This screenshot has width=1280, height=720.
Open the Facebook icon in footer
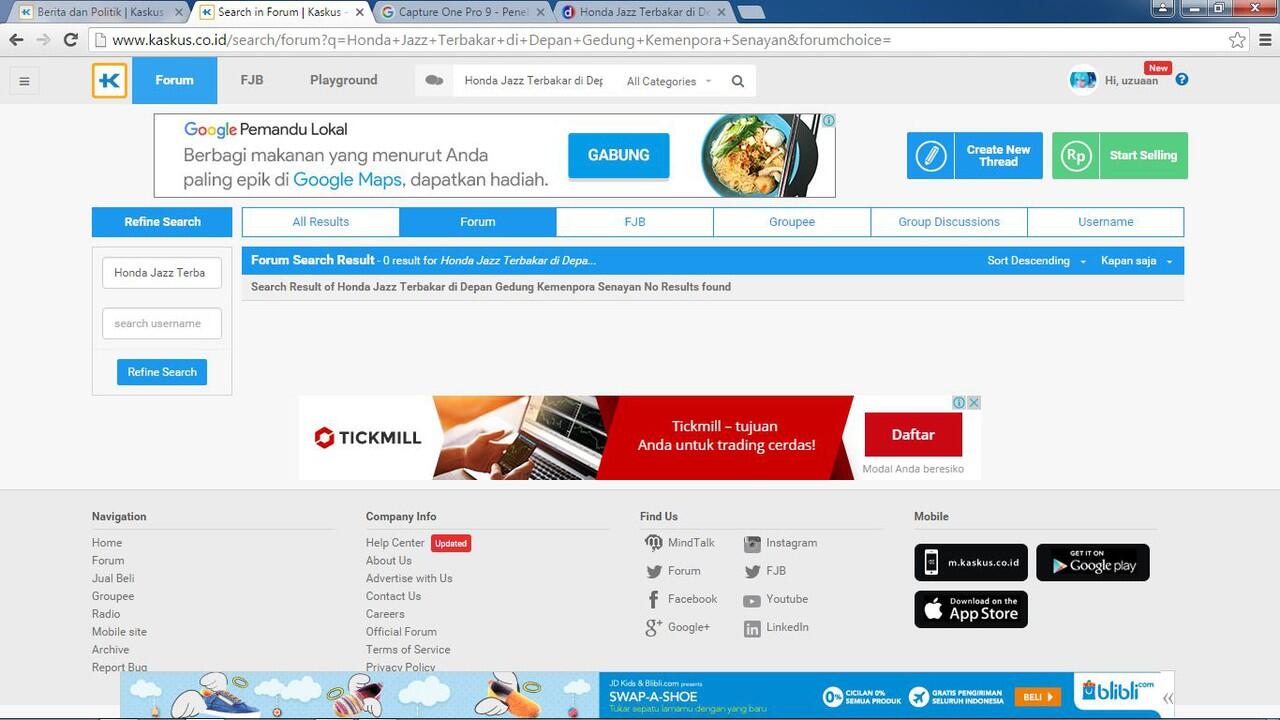653,599
